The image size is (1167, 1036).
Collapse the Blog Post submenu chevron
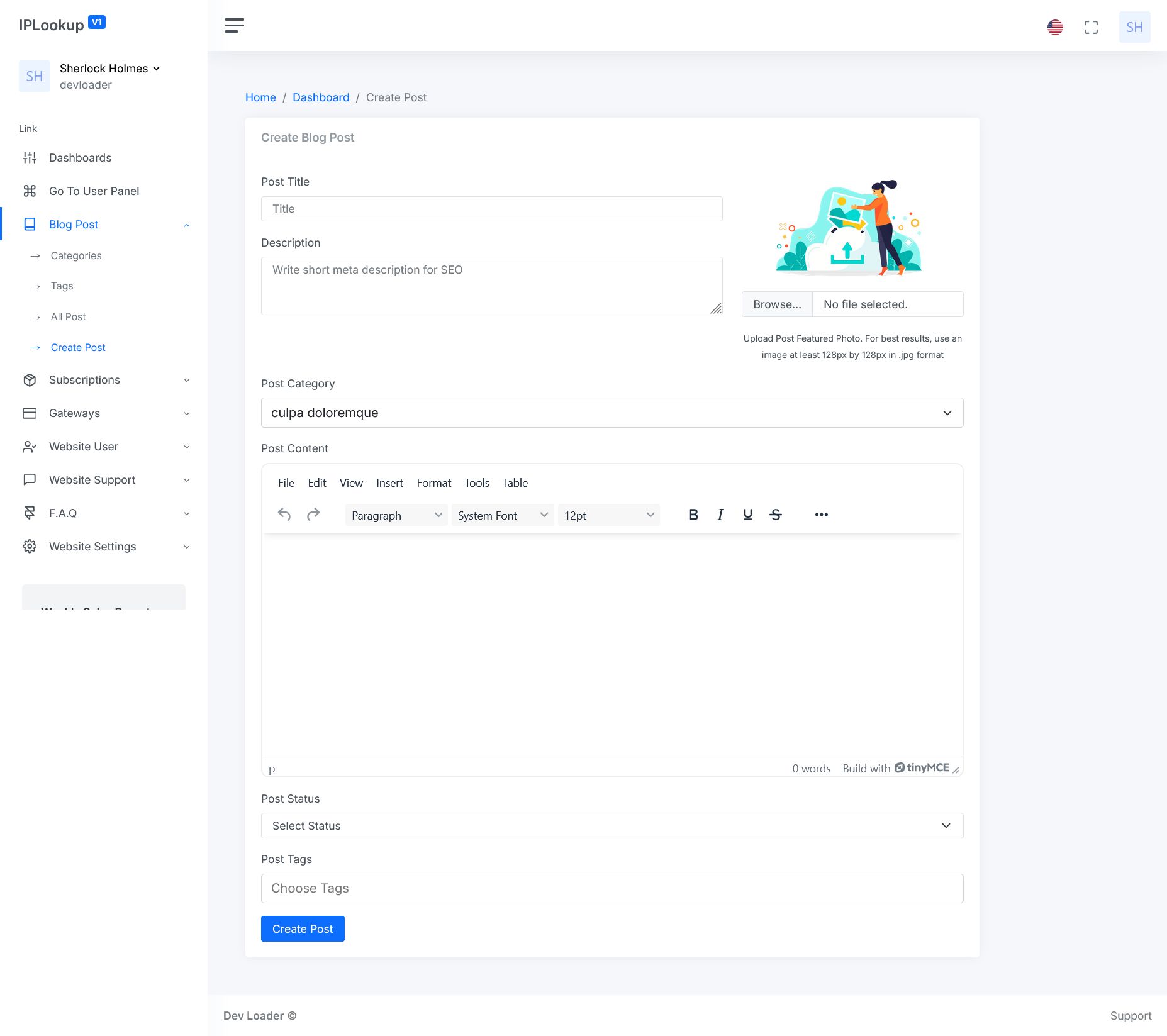click(187, 225)
